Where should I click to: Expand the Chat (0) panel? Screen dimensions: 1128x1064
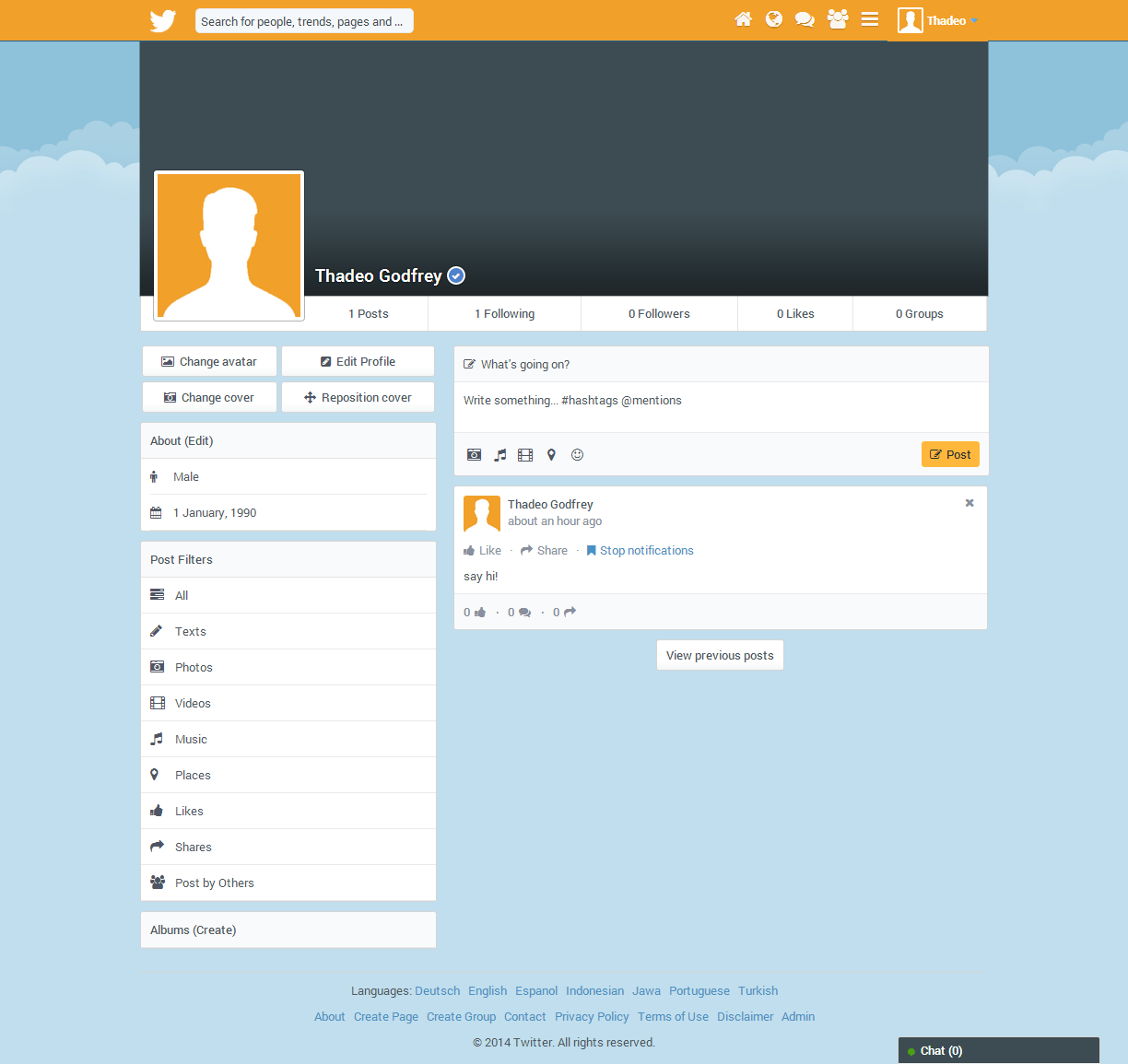coord(998,1051)
